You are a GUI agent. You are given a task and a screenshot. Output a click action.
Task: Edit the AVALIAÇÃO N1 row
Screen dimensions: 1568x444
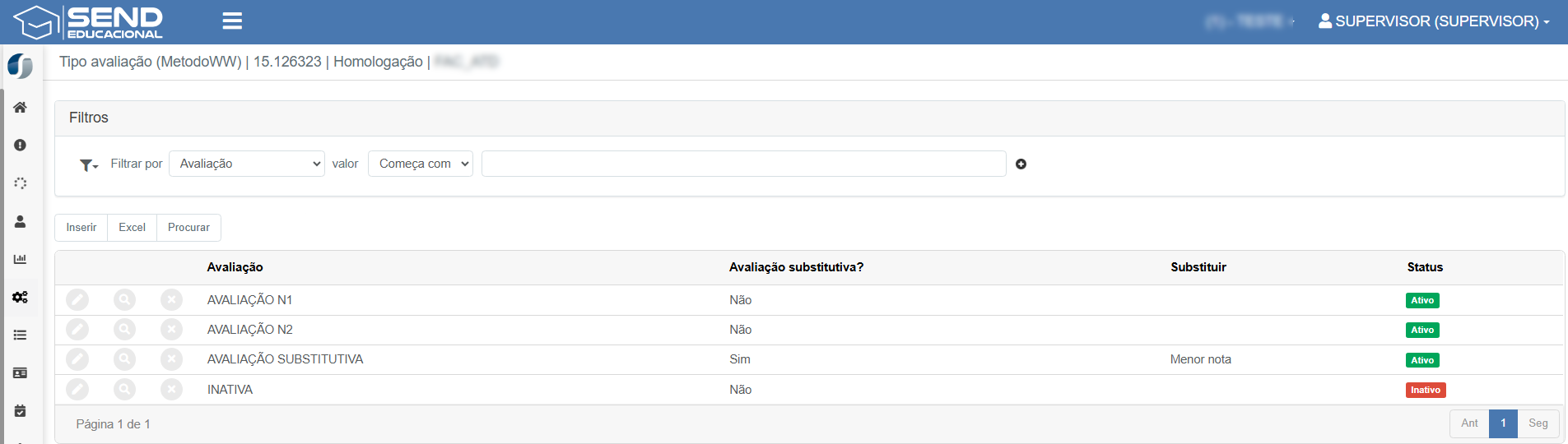pyautogui.click(x=77, y=300)
